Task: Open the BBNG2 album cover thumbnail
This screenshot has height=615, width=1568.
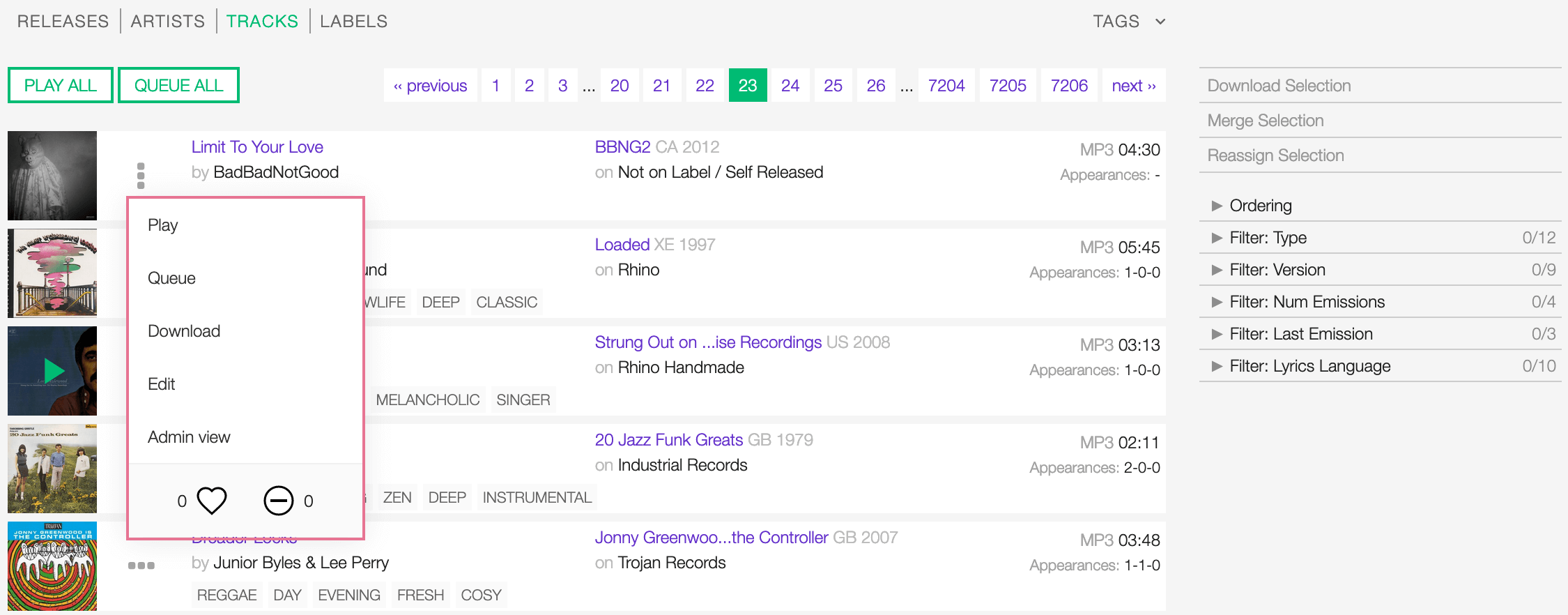Action: pyautogui.click(x=52, y=176)
